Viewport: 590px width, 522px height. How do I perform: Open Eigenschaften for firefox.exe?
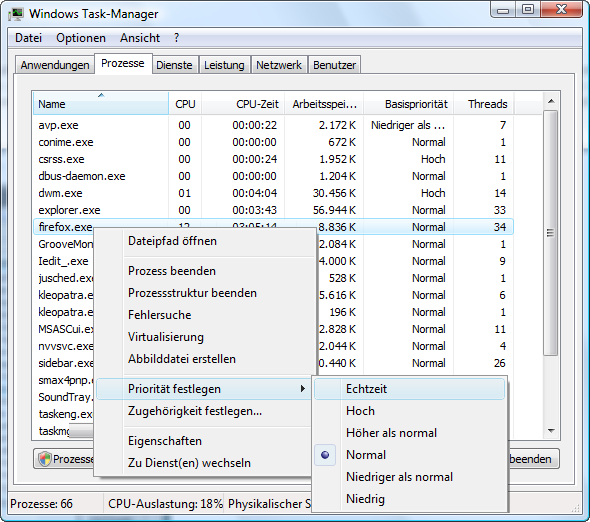pyautogui.click(x=204, y=441)
